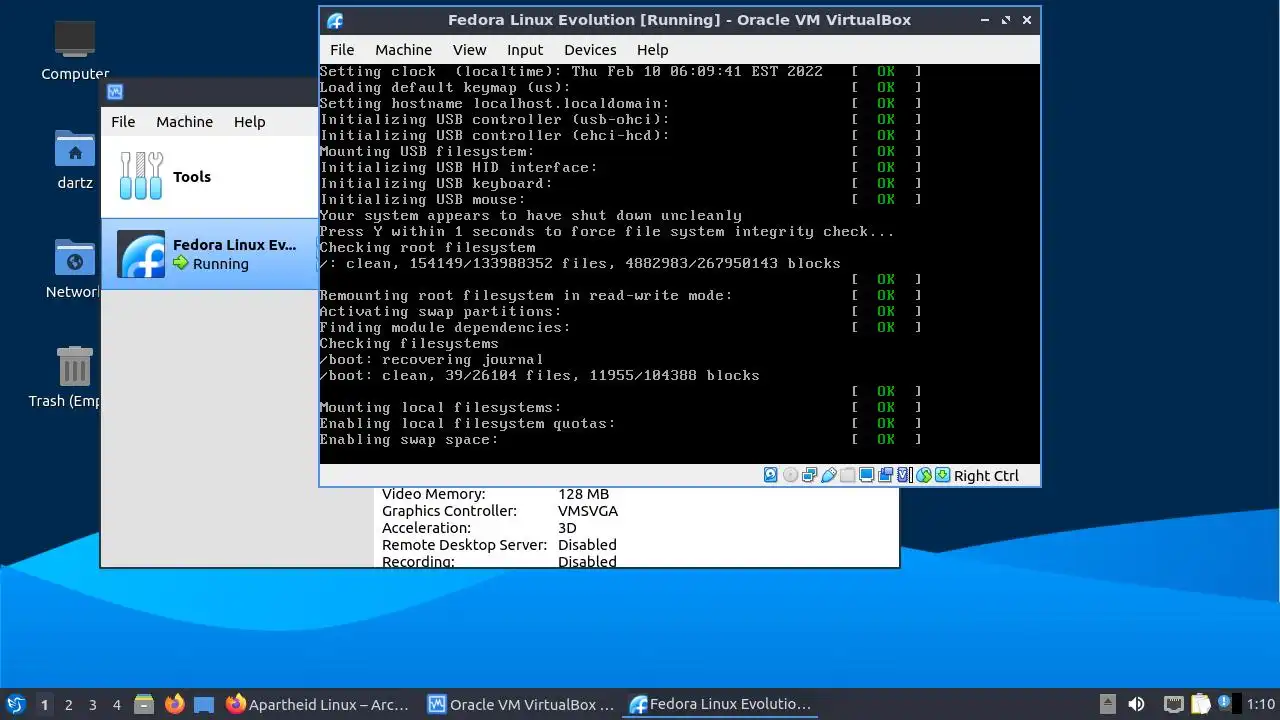
Task: Click the mouse integration globe indicator icon
Action: tap(924, 475)
